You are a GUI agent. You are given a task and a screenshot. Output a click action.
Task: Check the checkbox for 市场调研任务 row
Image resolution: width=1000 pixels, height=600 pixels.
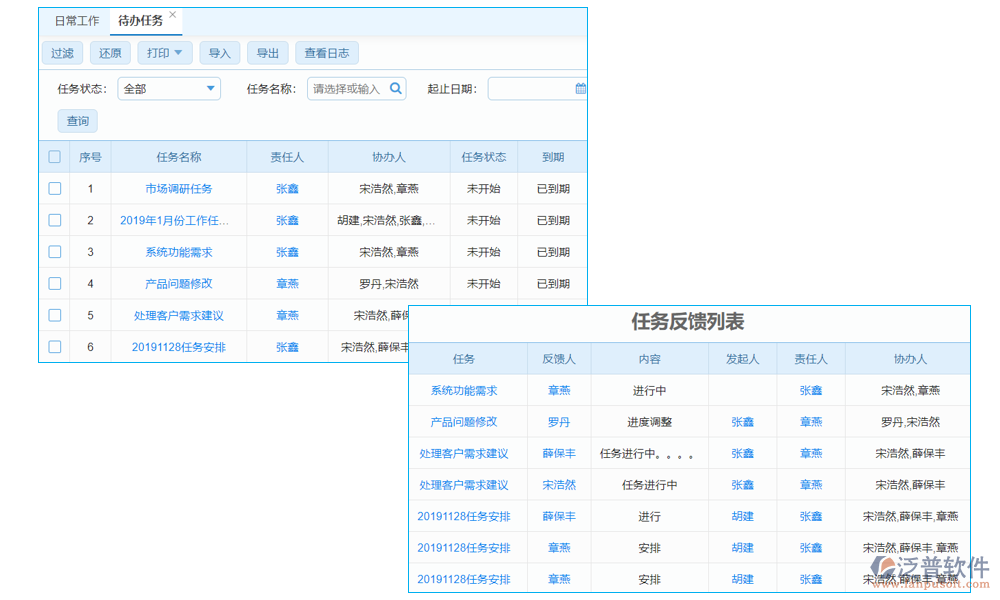tap(54, 188)
